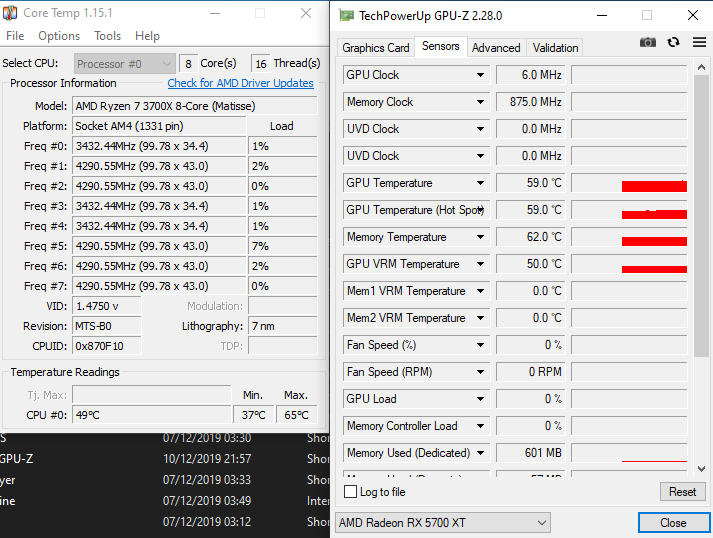The height and width of the screenshot is (538, 713).
Task: Enable the Log to file checkbox
Action: coord(351,492)
